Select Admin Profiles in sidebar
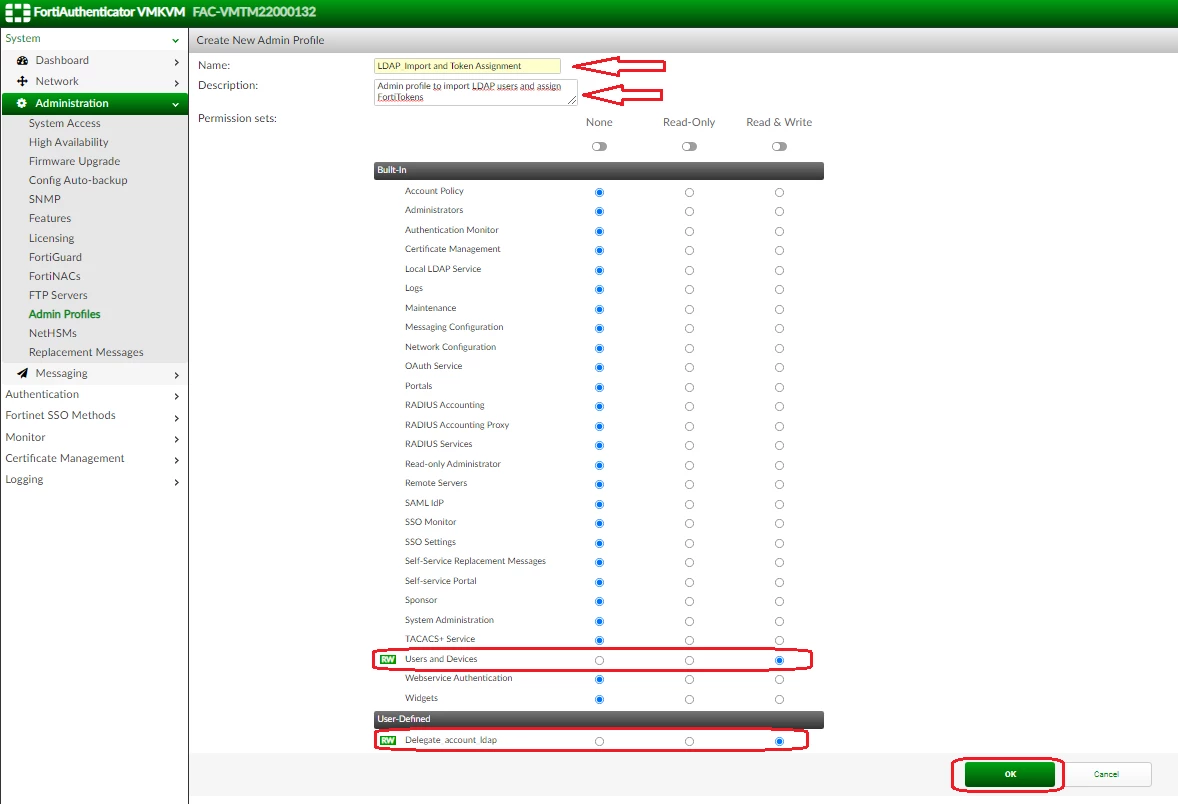This screenshot has width=1178, height=804. [65, 314]
